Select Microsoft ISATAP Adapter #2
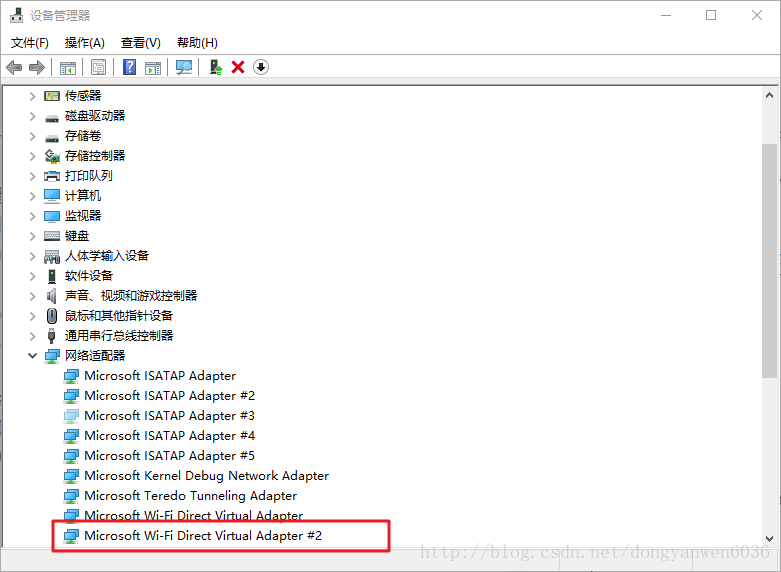Viewport: 781px width, 572px height. (169, 396)
